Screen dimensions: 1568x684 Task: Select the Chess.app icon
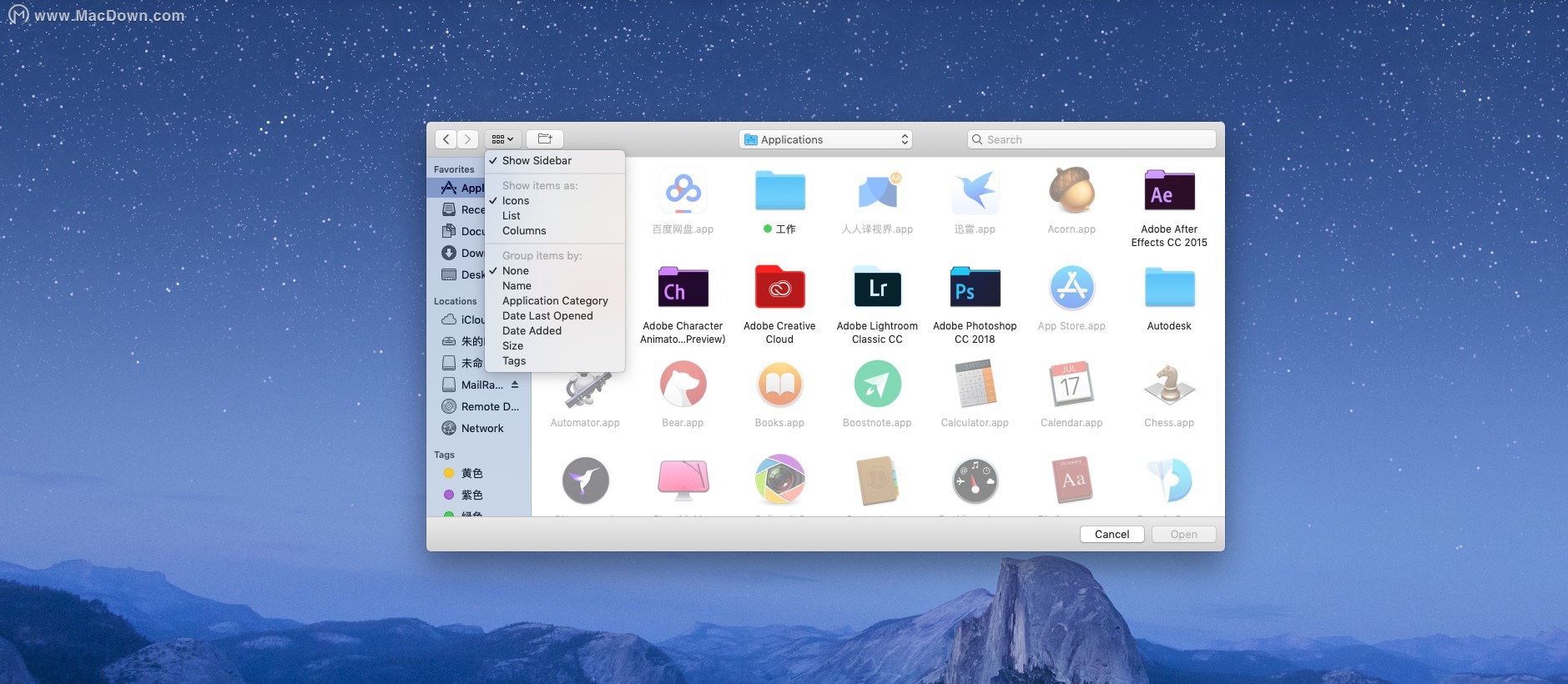pos(1168,385)
